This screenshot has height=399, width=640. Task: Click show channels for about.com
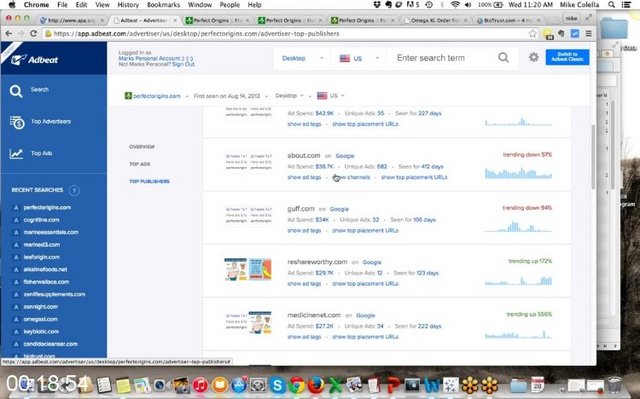click(x=351, y=177)
